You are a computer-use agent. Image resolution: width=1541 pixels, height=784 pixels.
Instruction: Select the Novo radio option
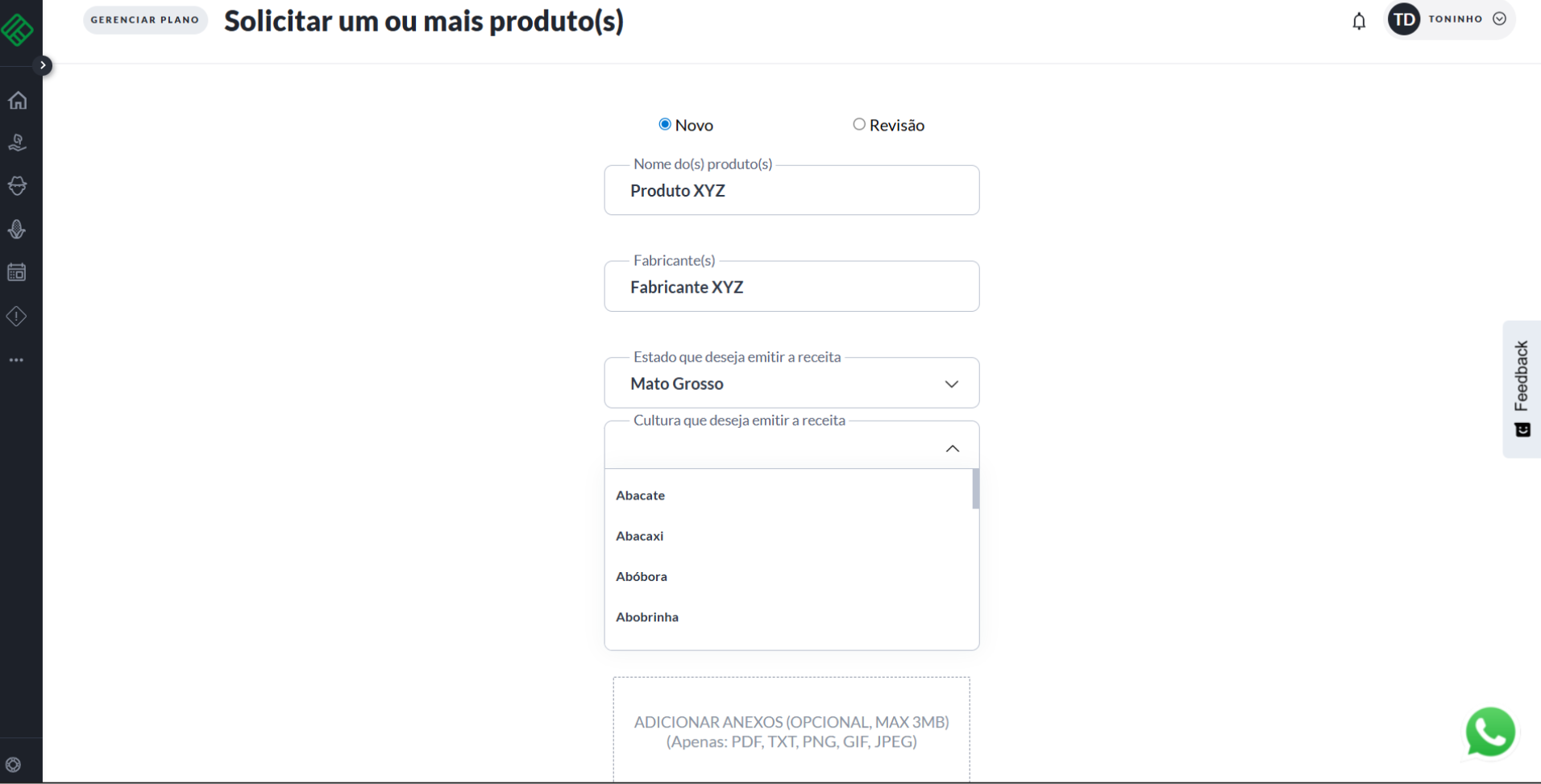[x=665, y=124]
